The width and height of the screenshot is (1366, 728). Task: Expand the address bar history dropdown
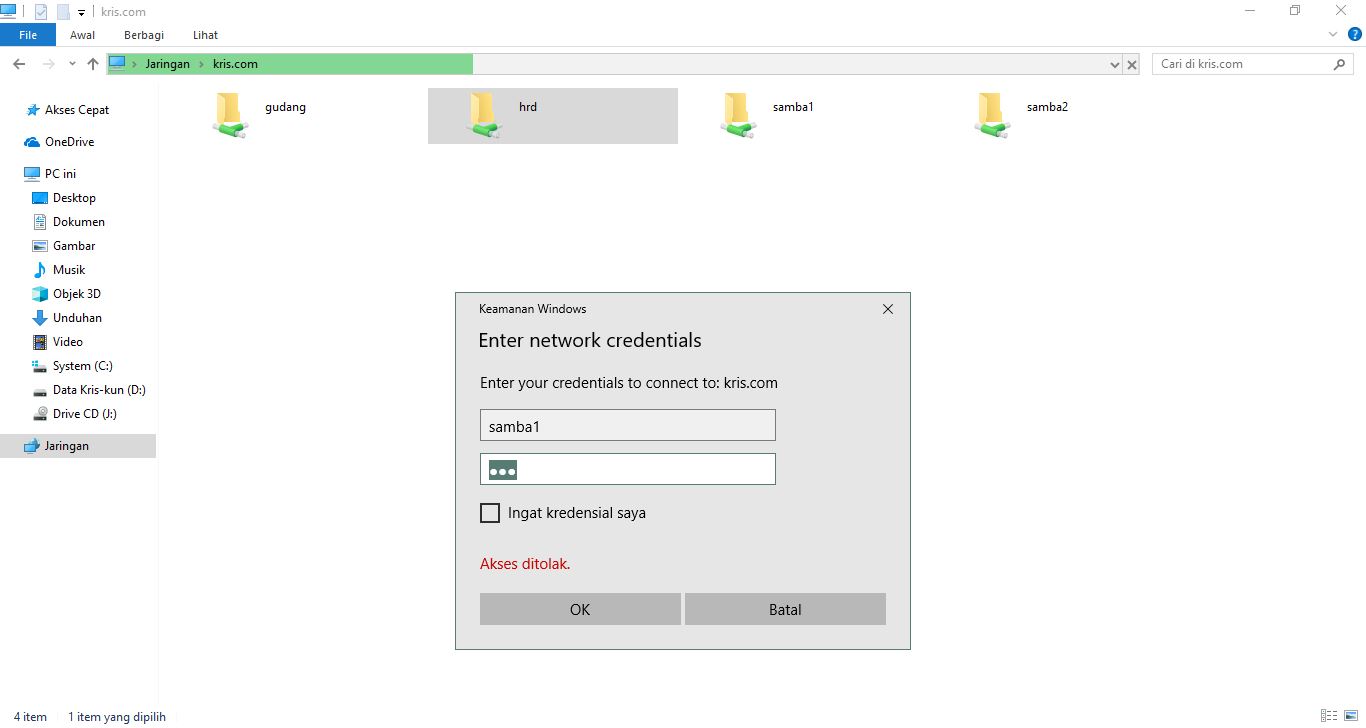(x=1115, y=64)
